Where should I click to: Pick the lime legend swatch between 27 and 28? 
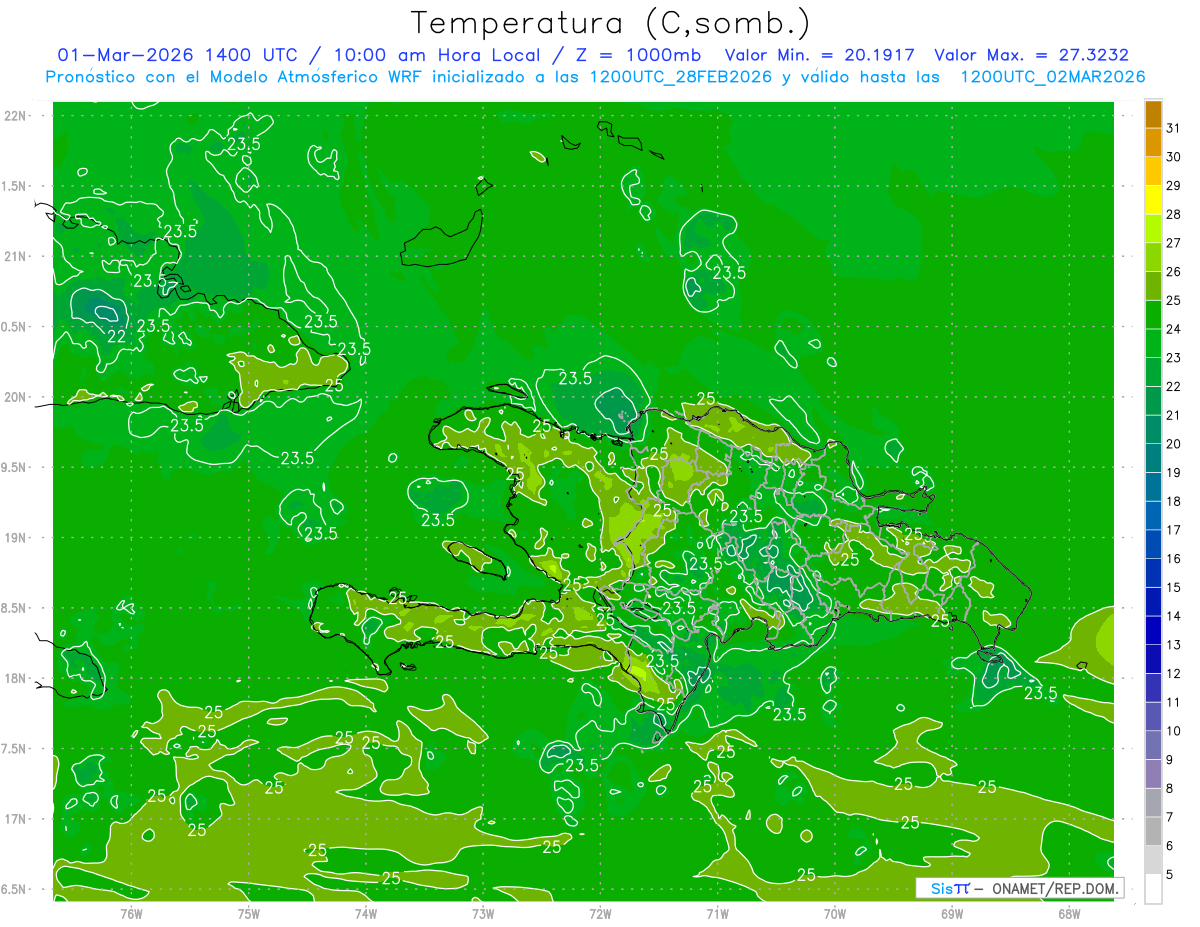(x=1153, y=229)
